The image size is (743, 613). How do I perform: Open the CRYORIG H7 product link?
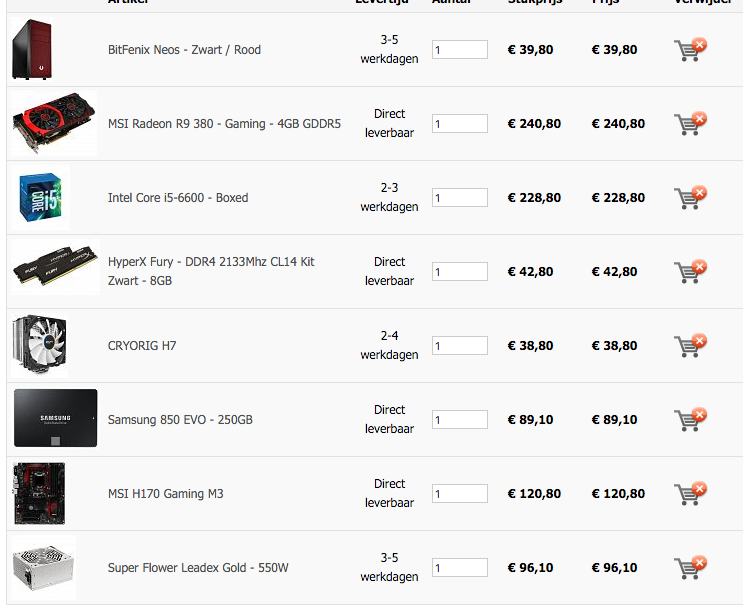pos(142,346)
